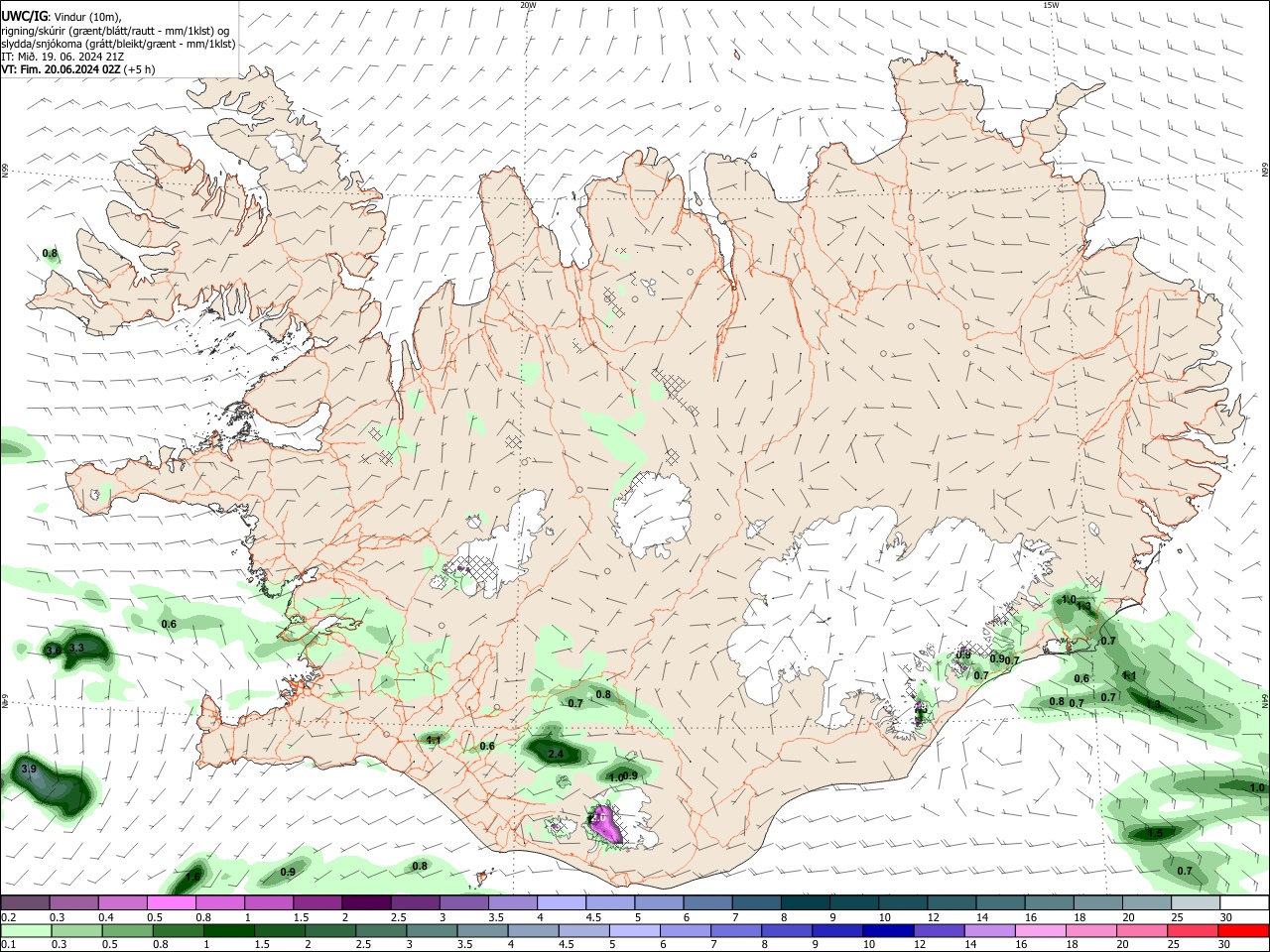Click the '15W' longitude label at top
Image resolution: width=1270 pixels, height=952 pixels.
(x=1051, y=5)
